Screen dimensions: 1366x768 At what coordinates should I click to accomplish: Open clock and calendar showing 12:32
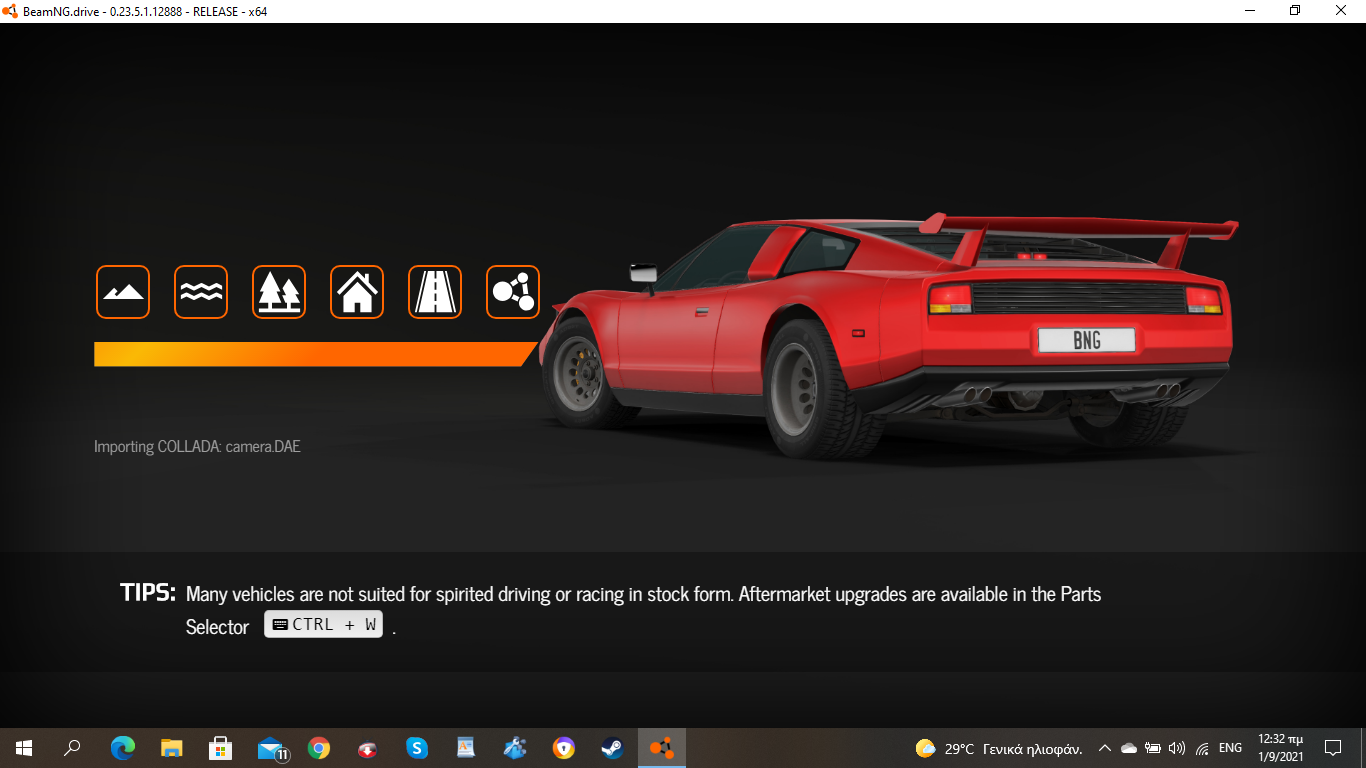coord(1280,748)
